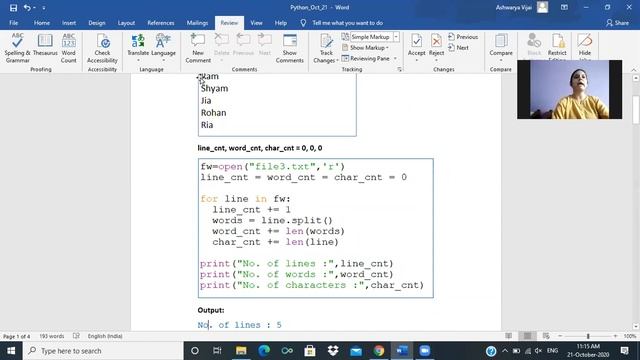The width and height of the screenshot is (640, 360).
Task: Go to Previous comment
Action: (243, 45)
